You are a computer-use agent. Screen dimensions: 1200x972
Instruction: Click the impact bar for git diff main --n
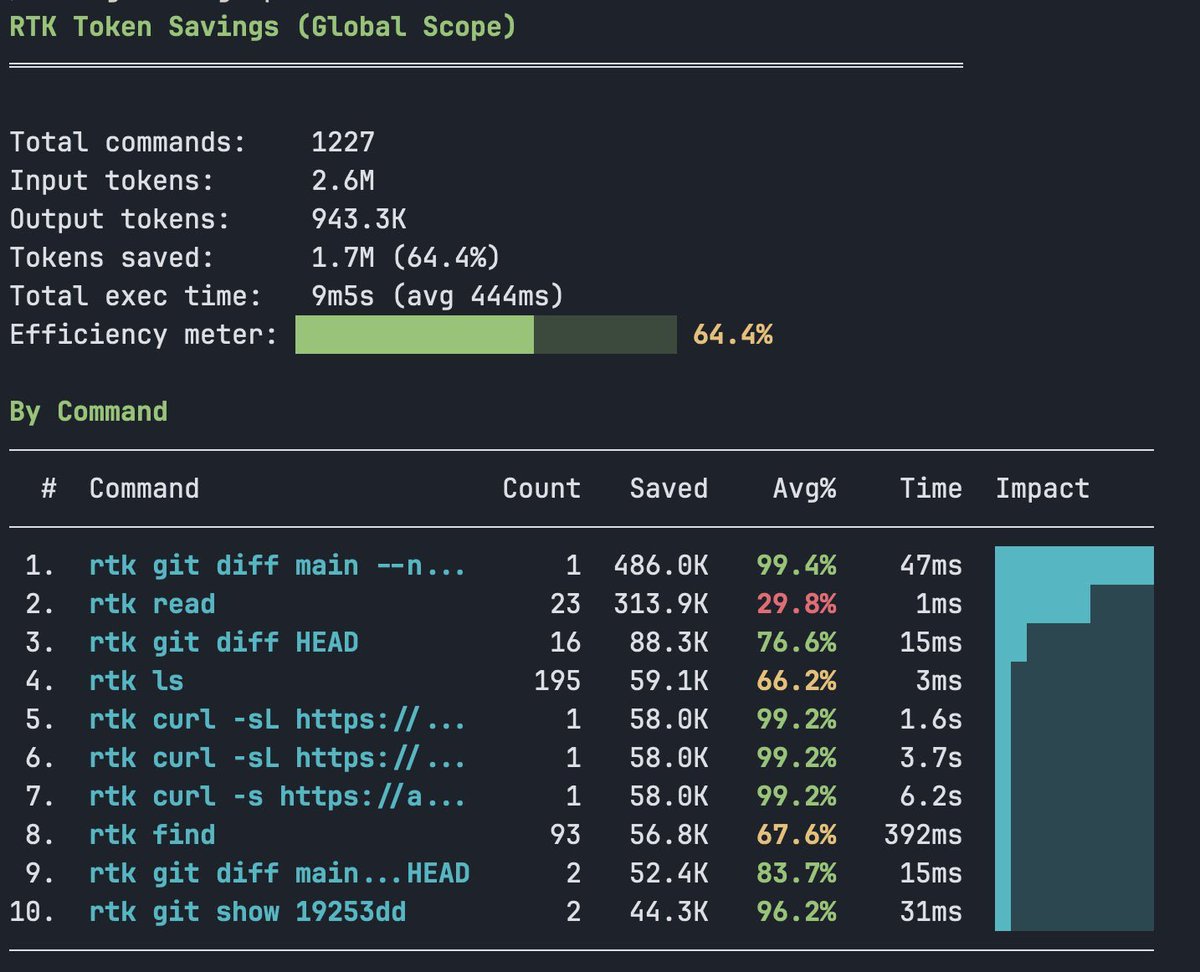pyautogui.click(x=1074, y=566)
